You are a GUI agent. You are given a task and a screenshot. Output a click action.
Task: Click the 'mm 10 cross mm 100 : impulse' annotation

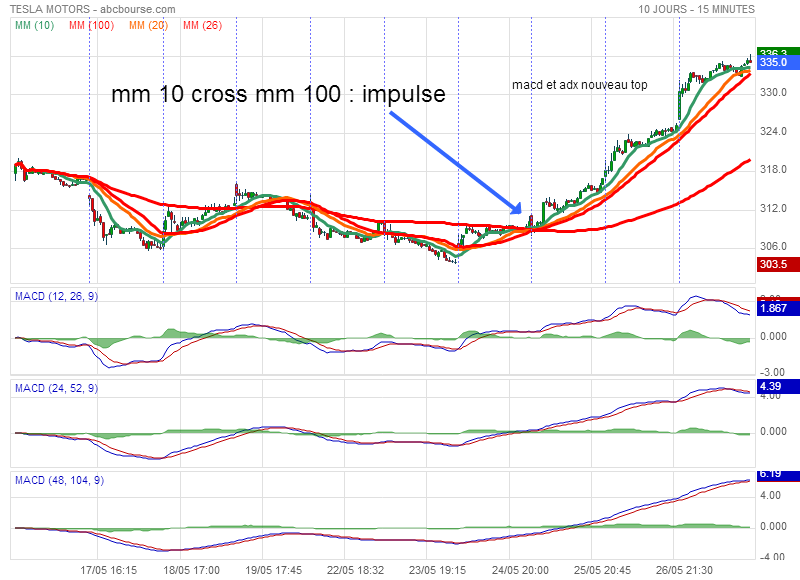(279, 94)
